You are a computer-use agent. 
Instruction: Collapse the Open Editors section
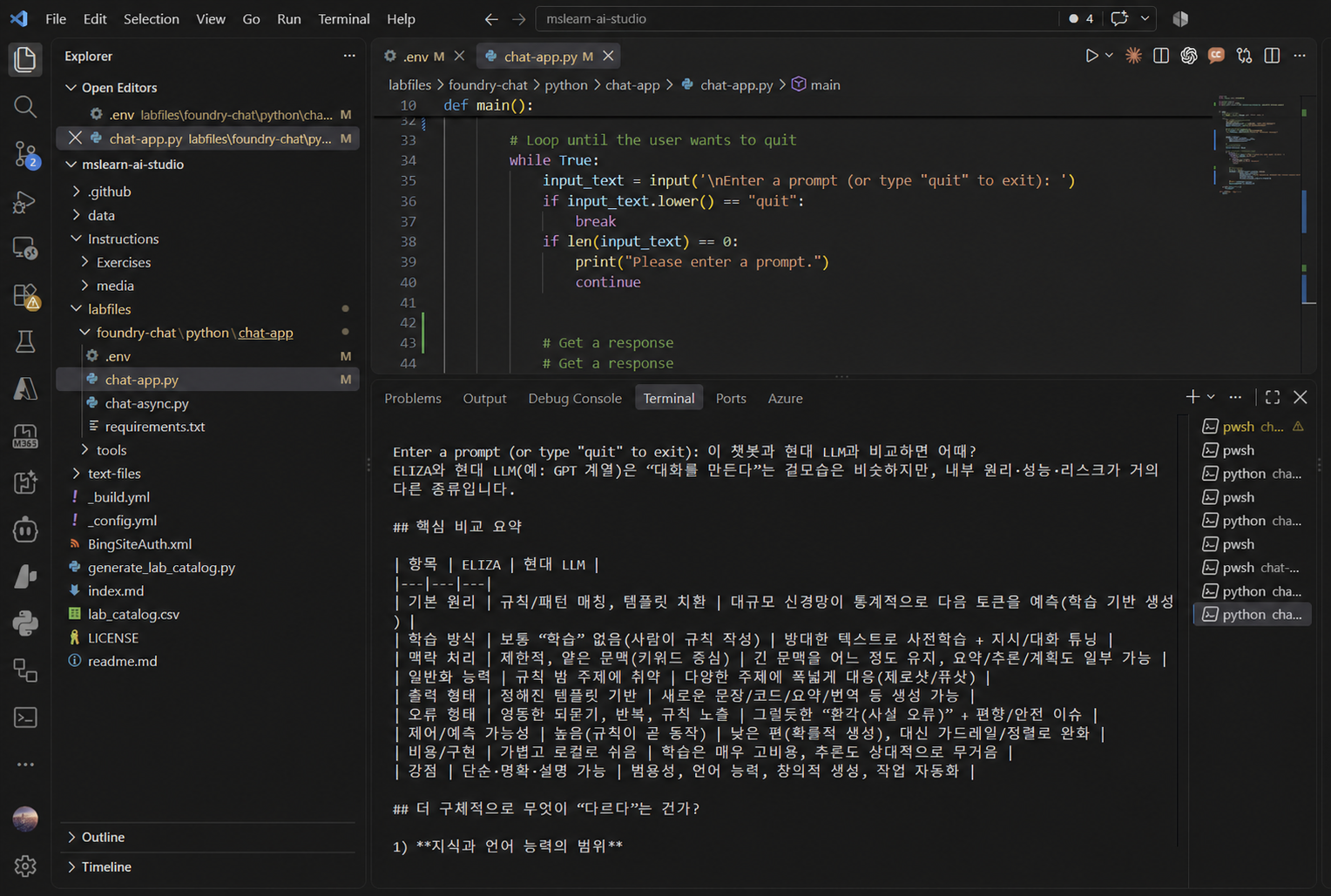point(208,88)
